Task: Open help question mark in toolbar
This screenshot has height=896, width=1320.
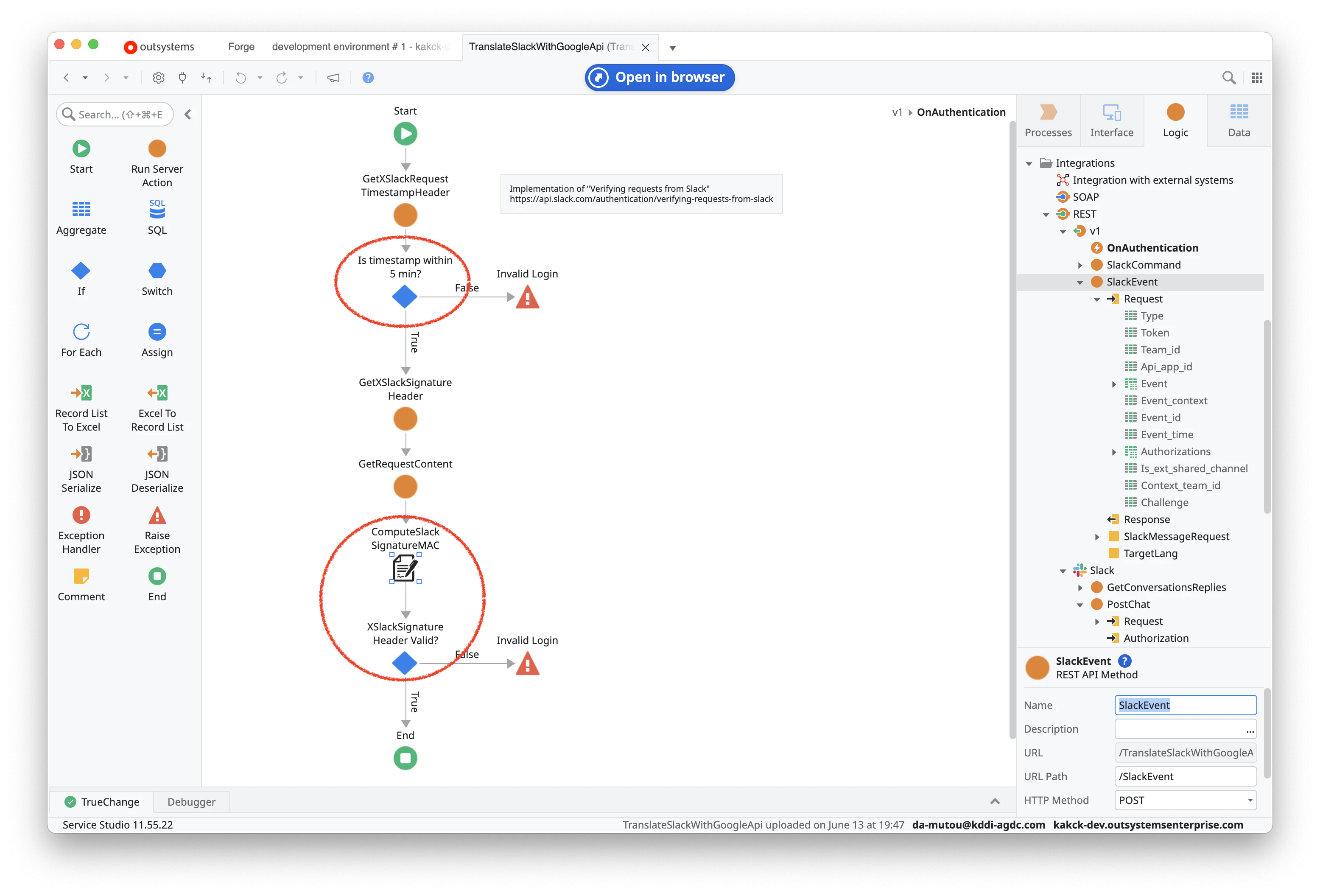Action: (x=368, y=78)
